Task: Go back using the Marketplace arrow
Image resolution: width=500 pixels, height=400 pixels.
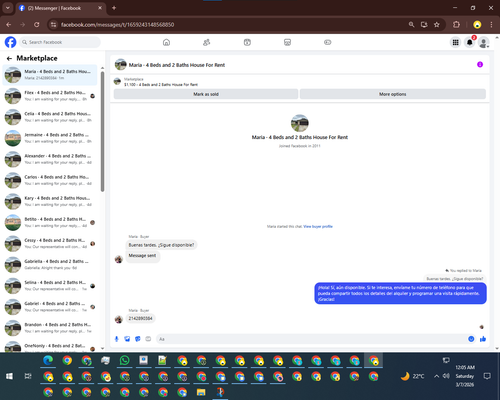Action: 9,59
